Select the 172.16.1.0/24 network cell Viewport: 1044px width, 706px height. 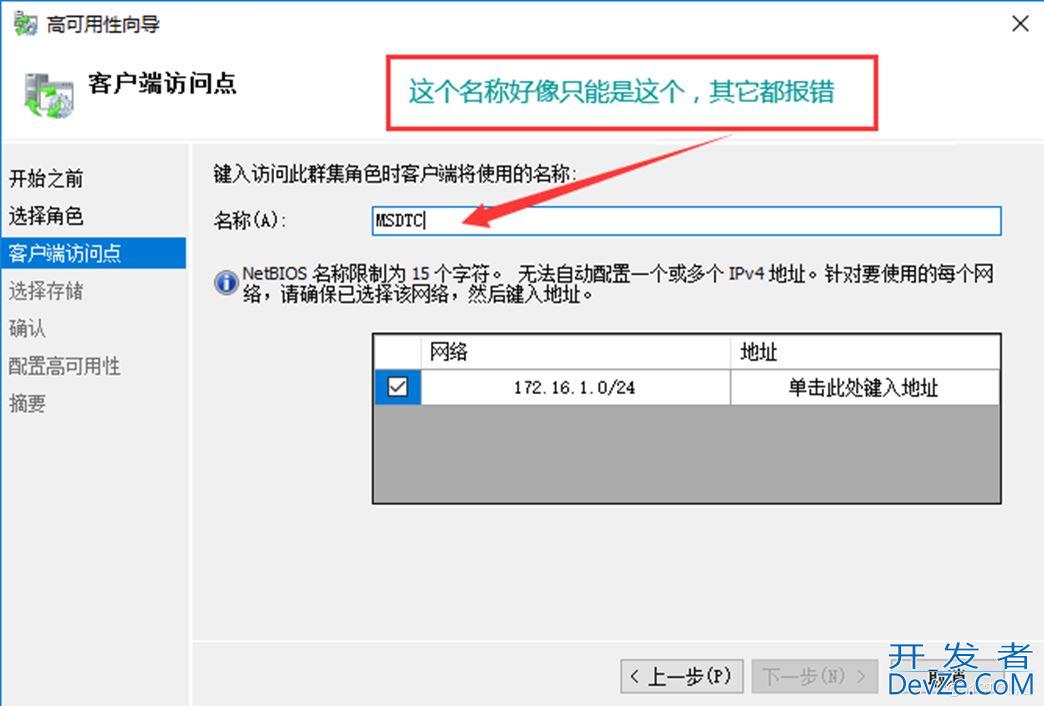tap(575, 387)
